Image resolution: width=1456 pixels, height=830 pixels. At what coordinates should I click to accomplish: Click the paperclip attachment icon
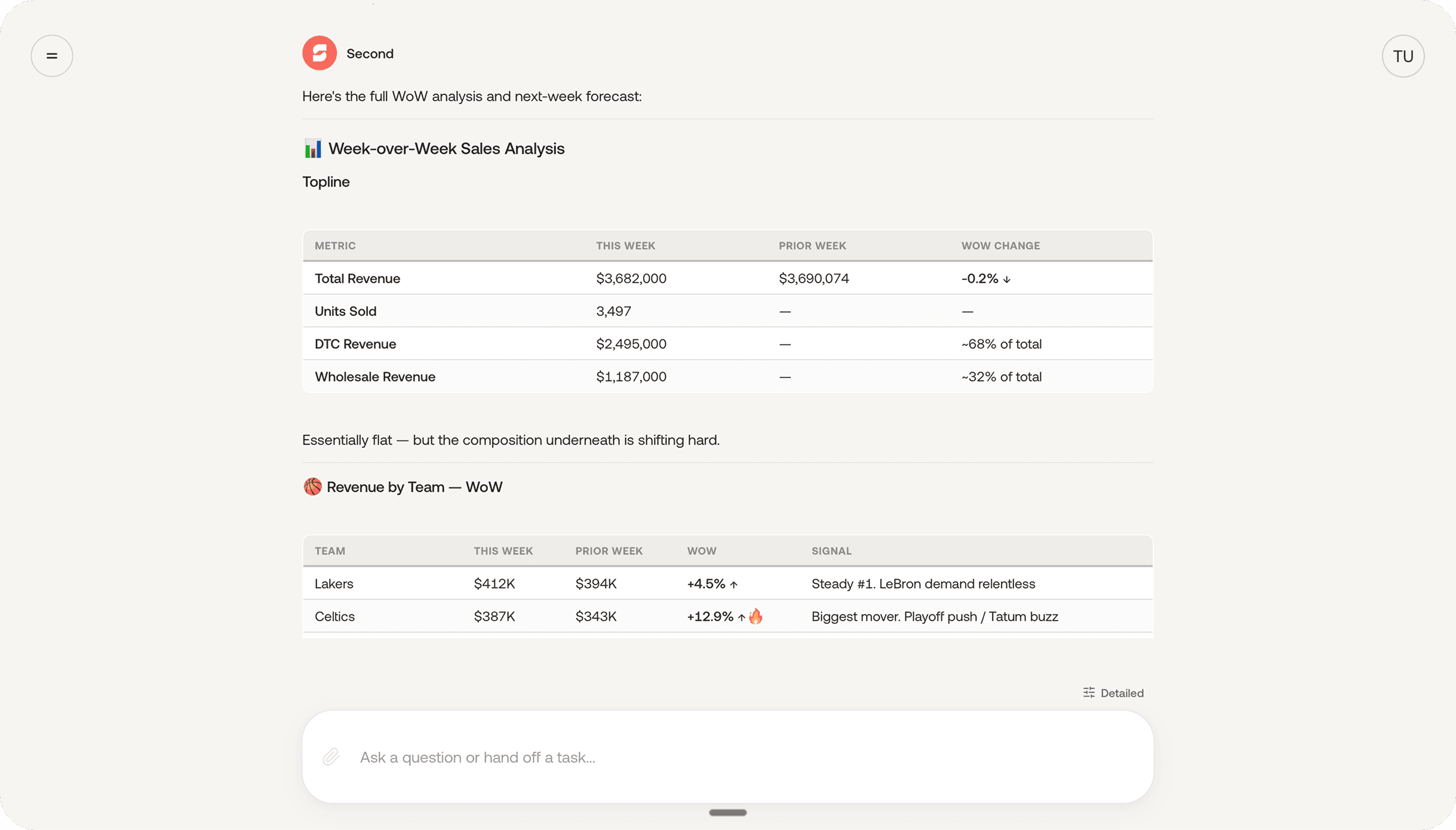coord(331,757)
